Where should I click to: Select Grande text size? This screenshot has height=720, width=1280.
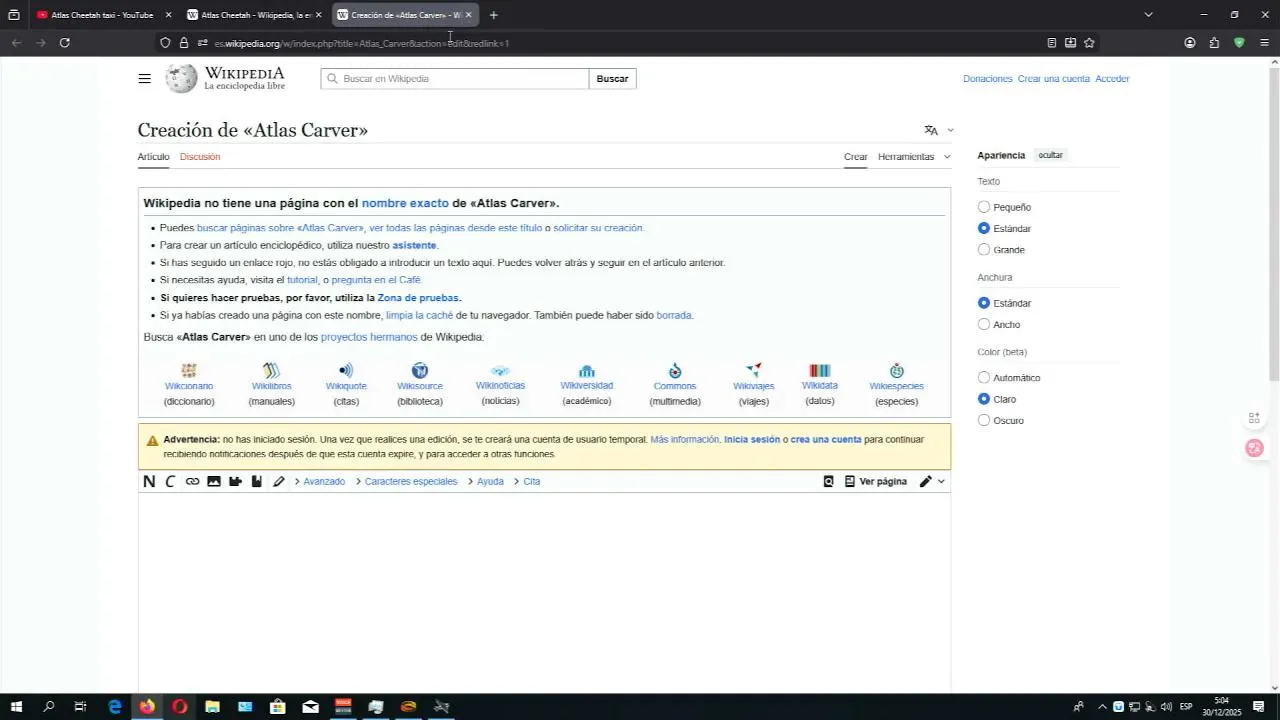[984, 250]
